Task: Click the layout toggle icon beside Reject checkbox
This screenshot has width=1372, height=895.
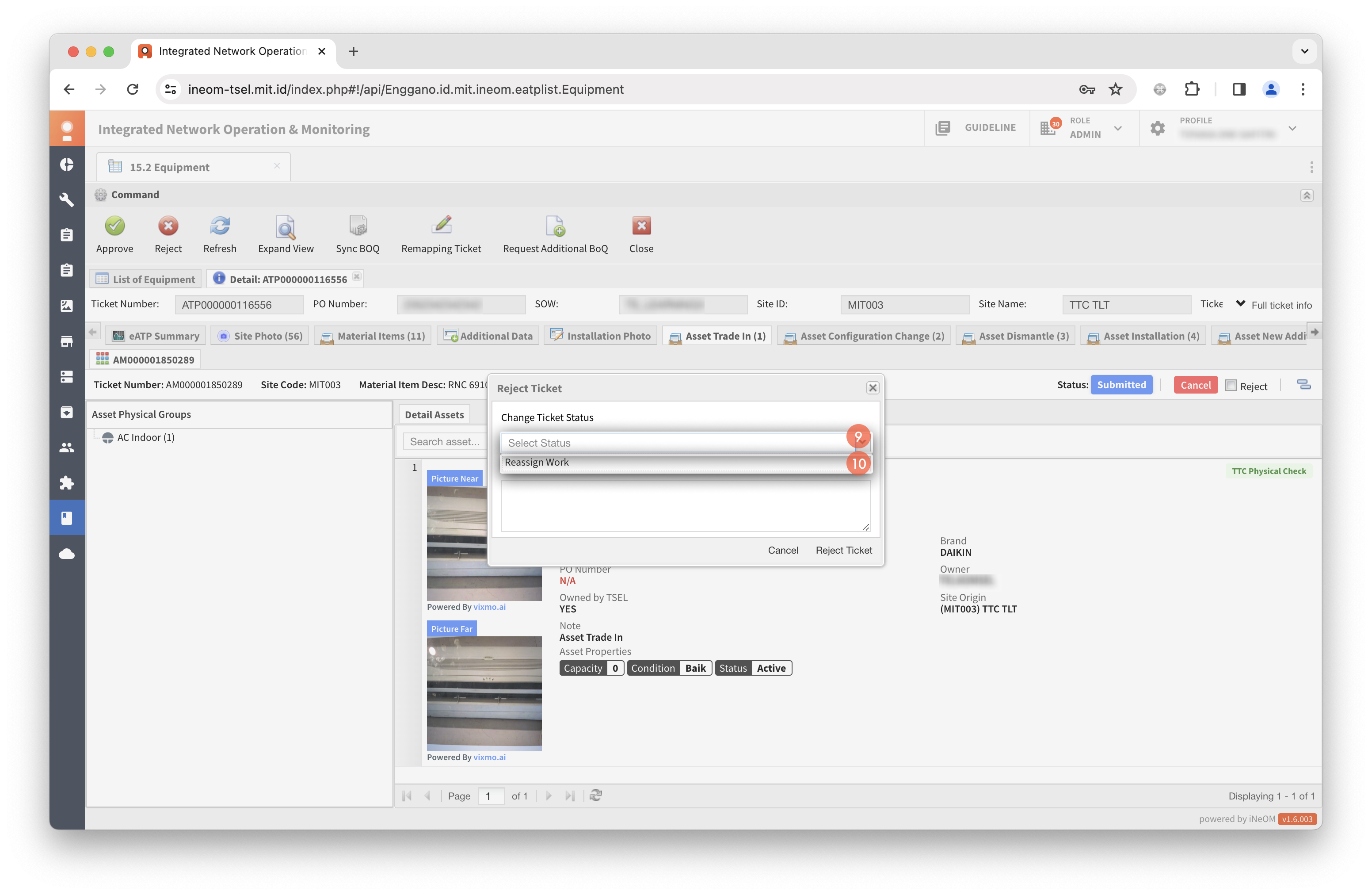Action: [1303, 385]
